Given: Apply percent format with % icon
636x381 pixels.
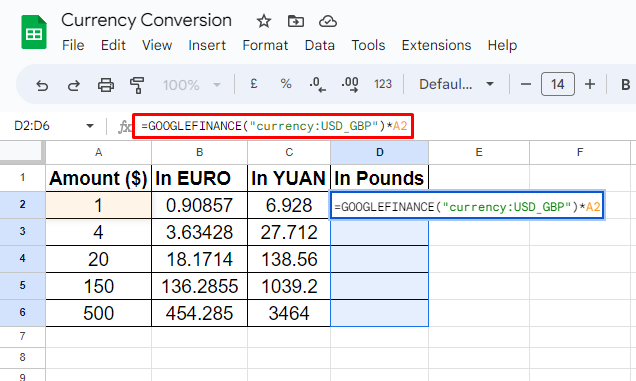Looking at the screenshot, I should pos(286,84).
